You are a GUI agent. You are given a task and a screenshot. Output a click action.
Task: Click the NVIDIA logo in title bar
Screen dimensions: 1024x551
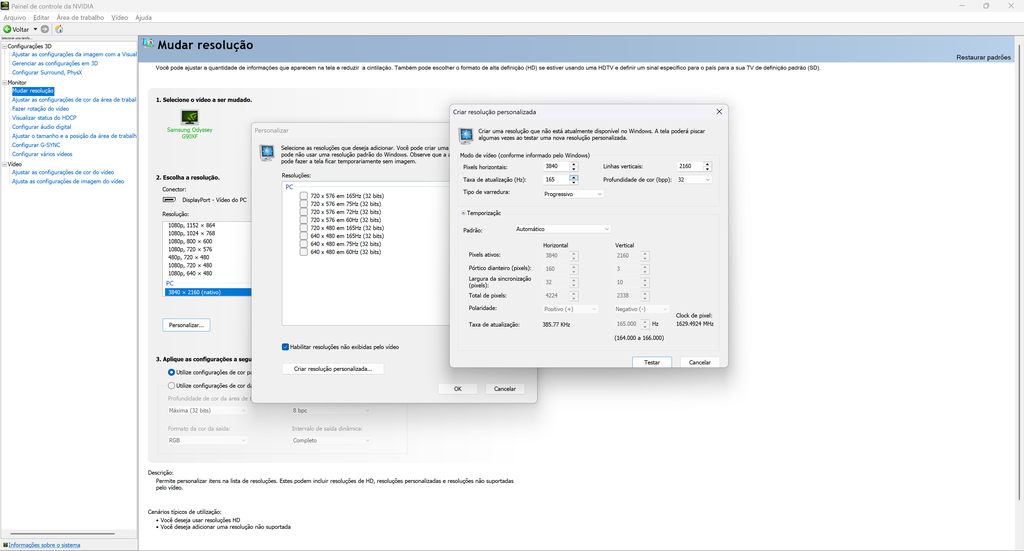pos(5,5)
